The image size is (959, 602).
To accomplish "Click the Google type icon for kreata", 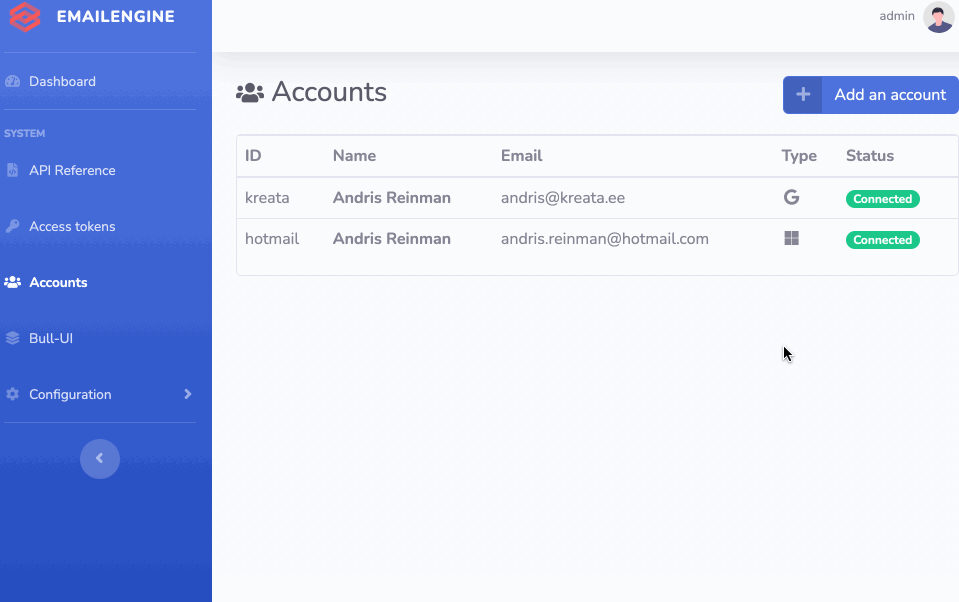I will [x=791, y=197].
